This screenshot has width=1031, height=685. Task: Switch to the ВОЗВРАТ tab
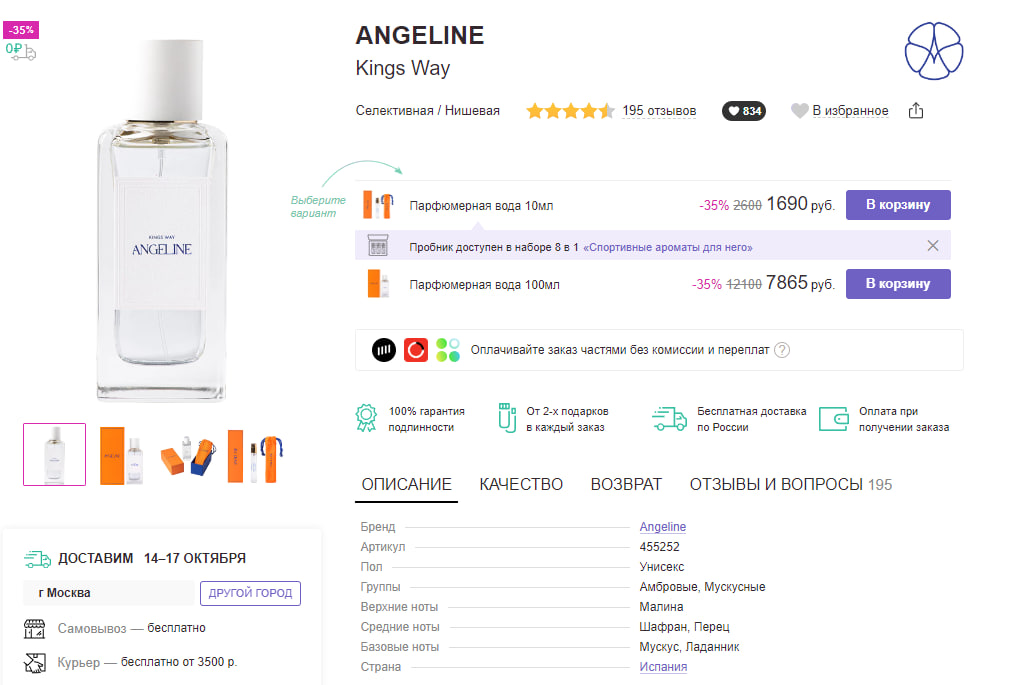626,484
